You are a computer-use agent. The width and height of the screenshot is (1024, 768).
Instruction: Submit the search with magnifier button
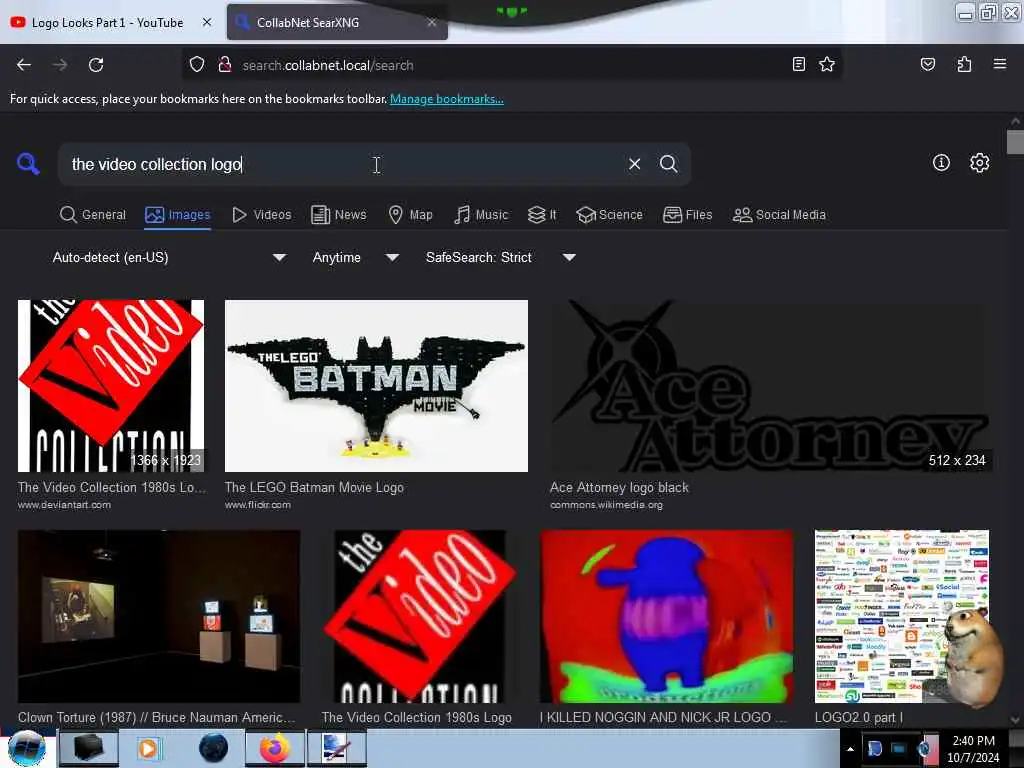tap(668, 164)
